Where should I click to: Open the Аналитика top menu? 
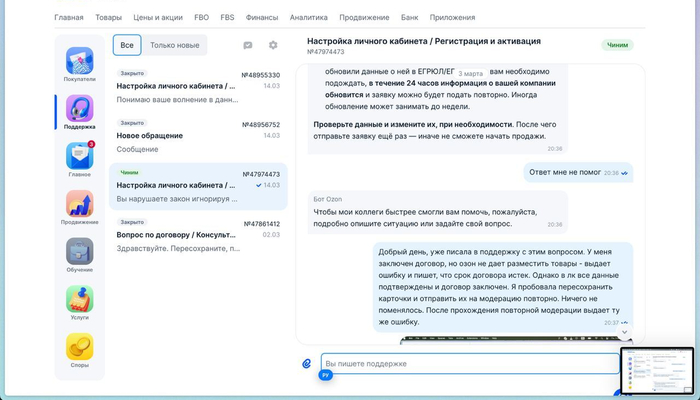coord(308,17)
